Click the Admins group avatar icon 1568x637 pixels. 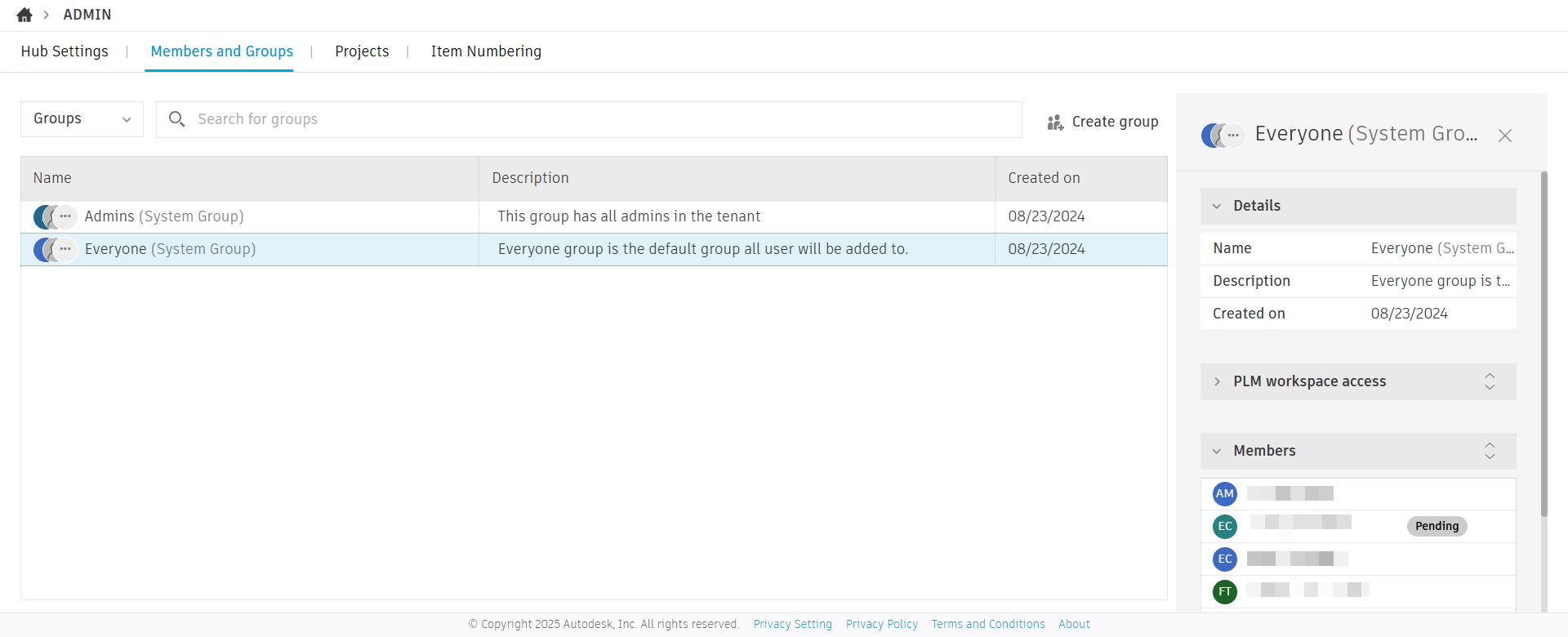[55, 216]
